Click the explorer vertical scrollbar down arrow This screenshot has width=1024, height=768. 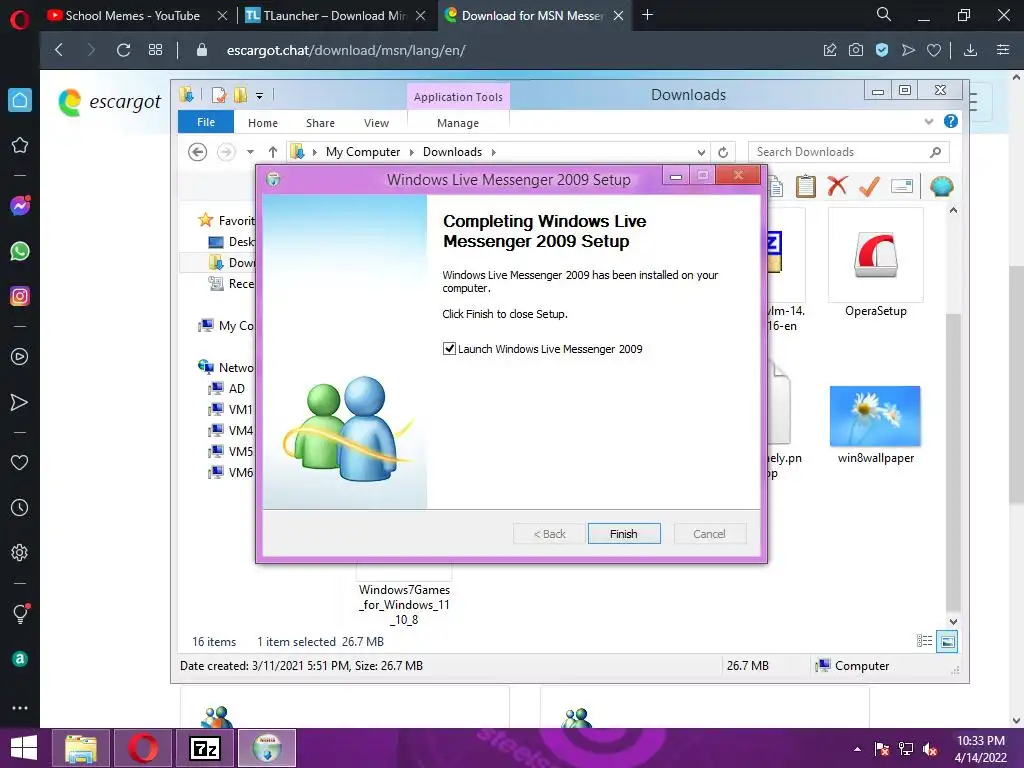tap(953, 622)
